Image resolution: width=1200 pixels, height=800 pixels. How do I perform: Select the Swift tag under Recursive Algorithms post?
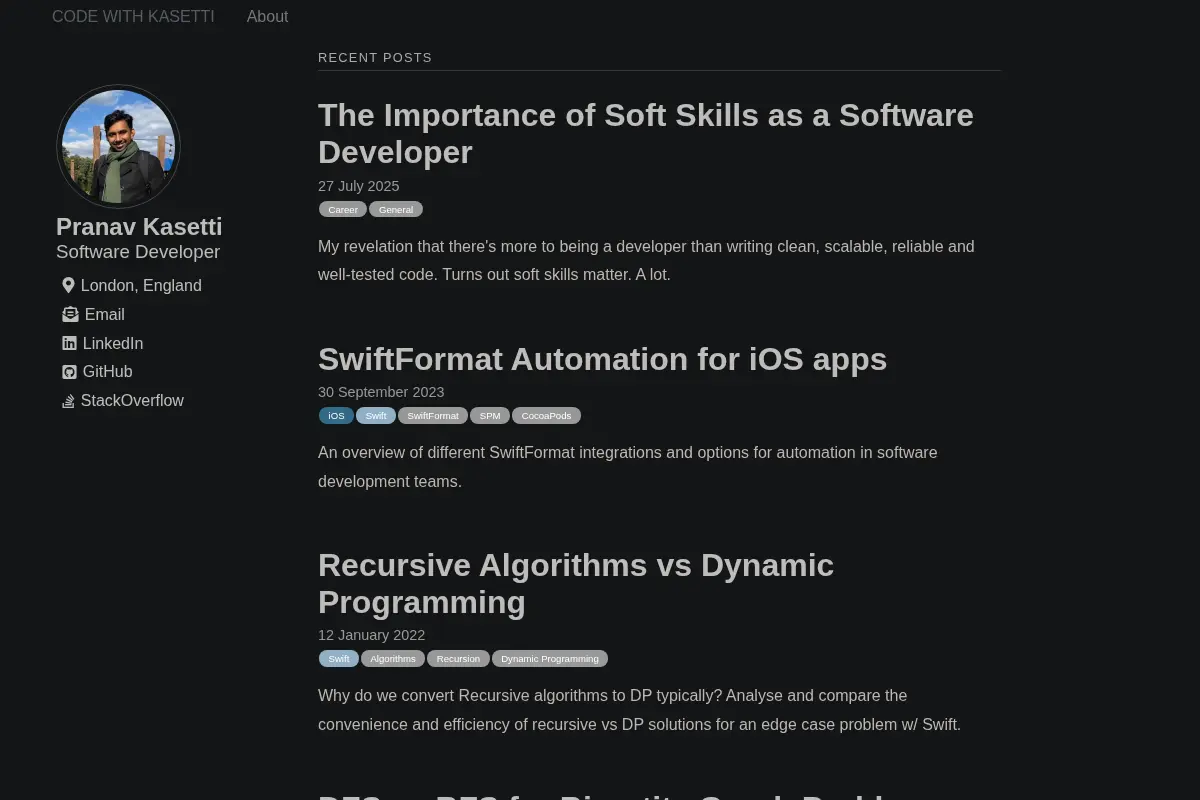pos(339,658)
